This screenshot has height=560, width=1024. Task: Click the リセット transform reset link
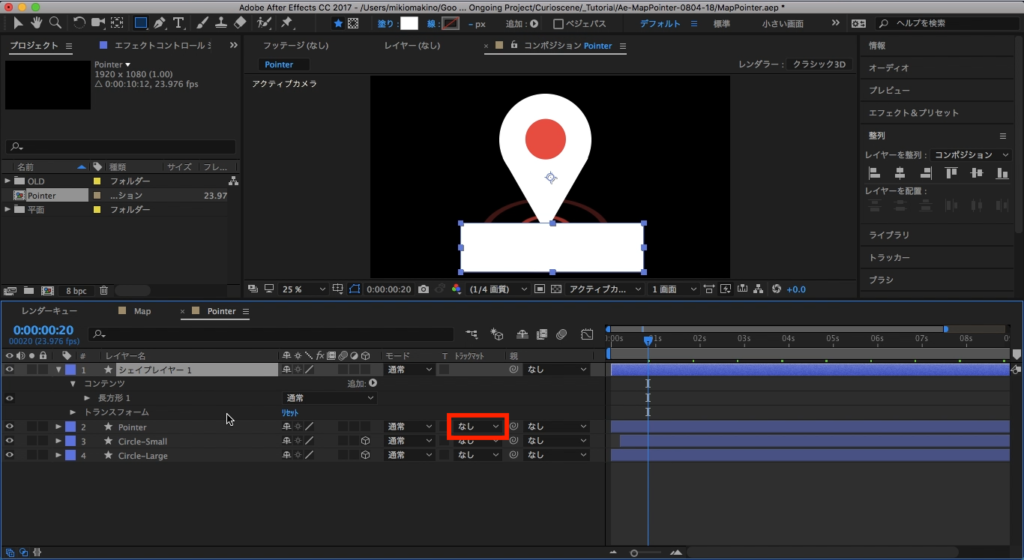click(290, 412)
